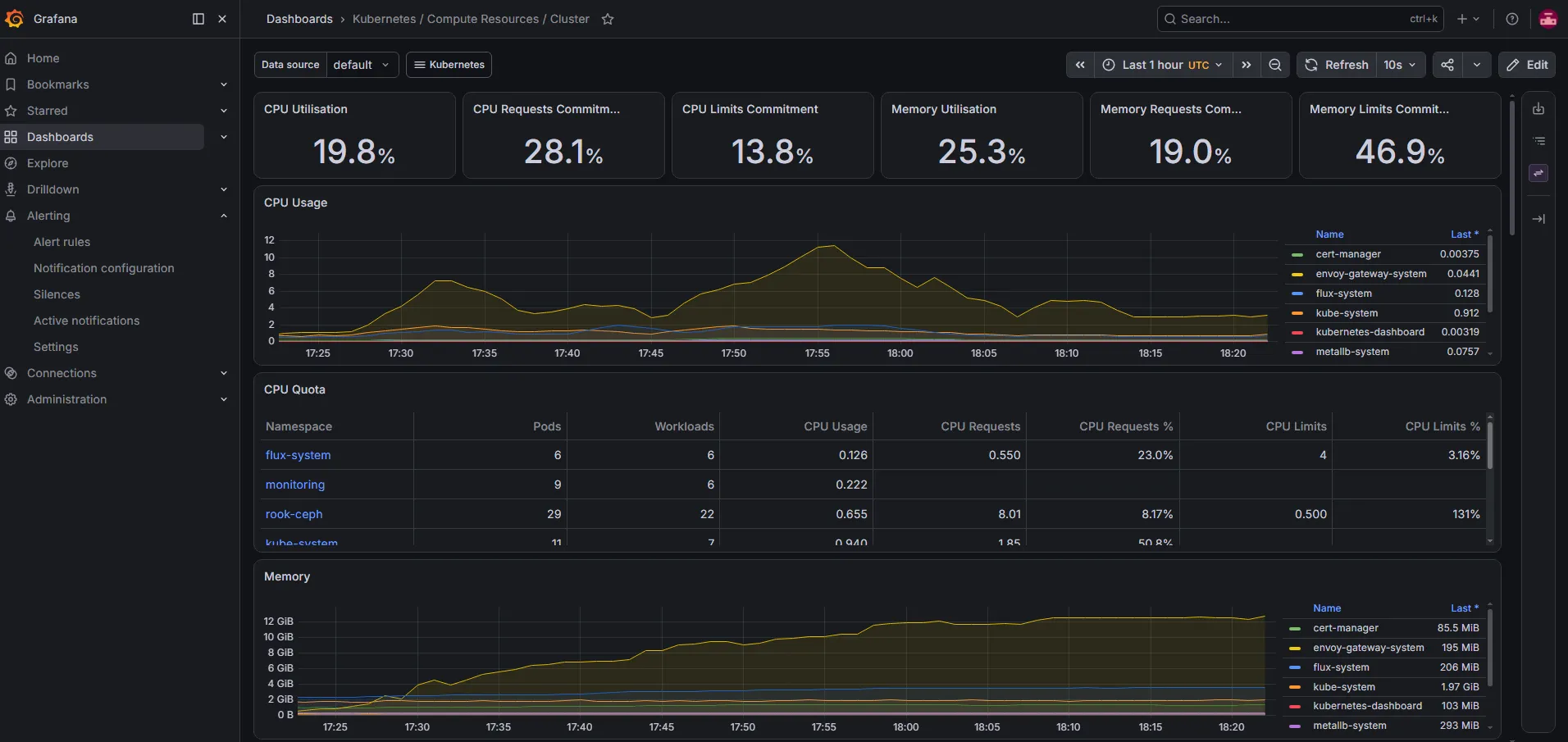Image resolution: width=1568 pixels, height=742 pixels.
Task: Click the Edit dashboard button
Action: 1529,65
